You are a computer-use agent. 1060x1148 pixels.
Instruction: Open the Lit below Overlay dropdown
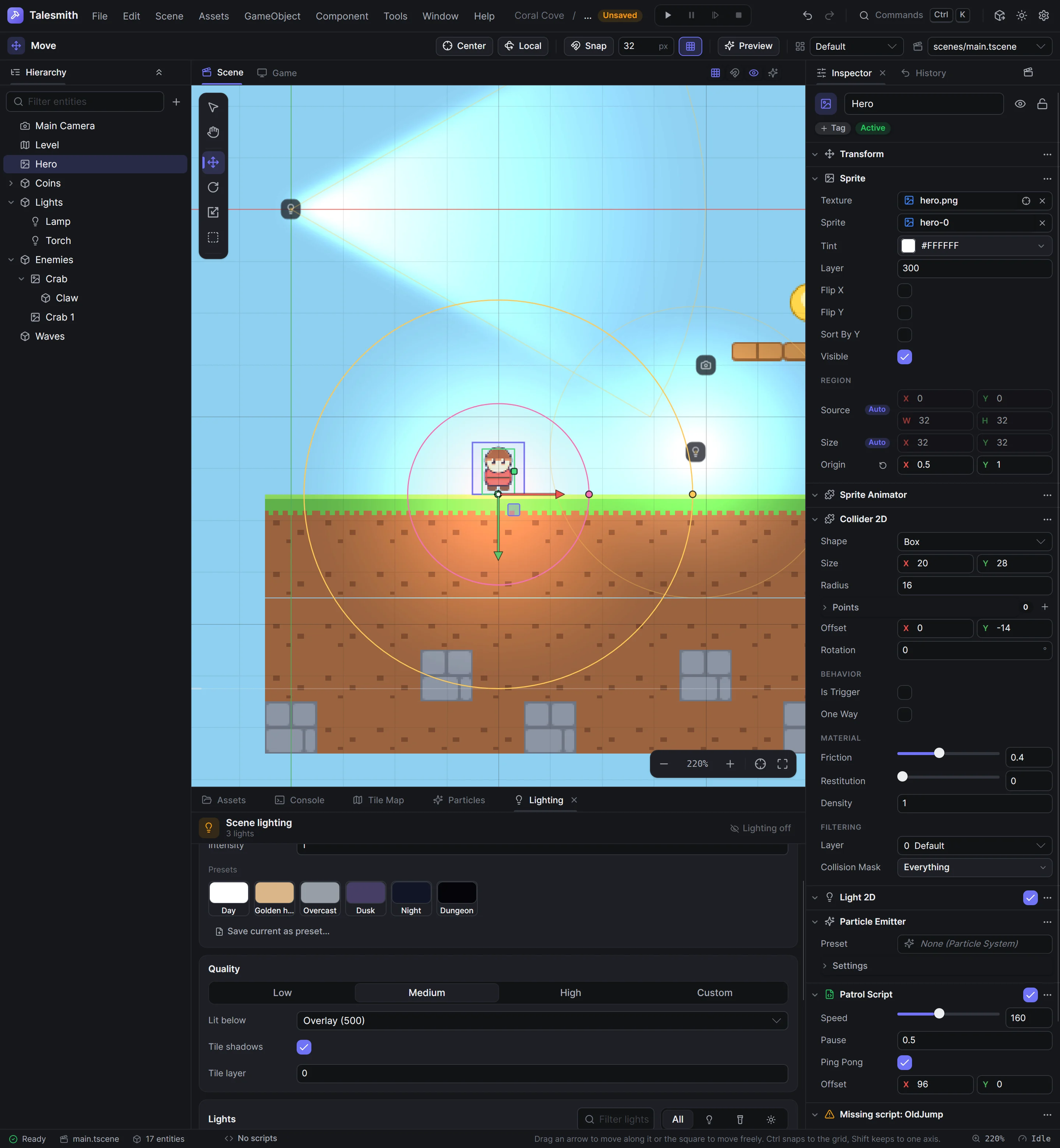pos(541,1021)
